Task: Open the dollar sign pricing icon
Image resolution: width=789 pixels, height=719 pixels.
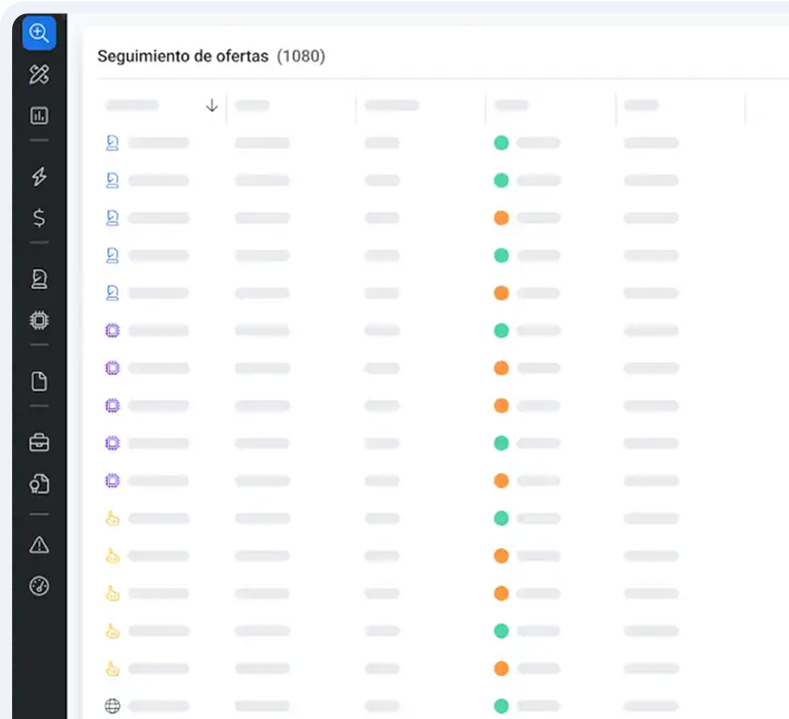Action: tap(39, 218)
